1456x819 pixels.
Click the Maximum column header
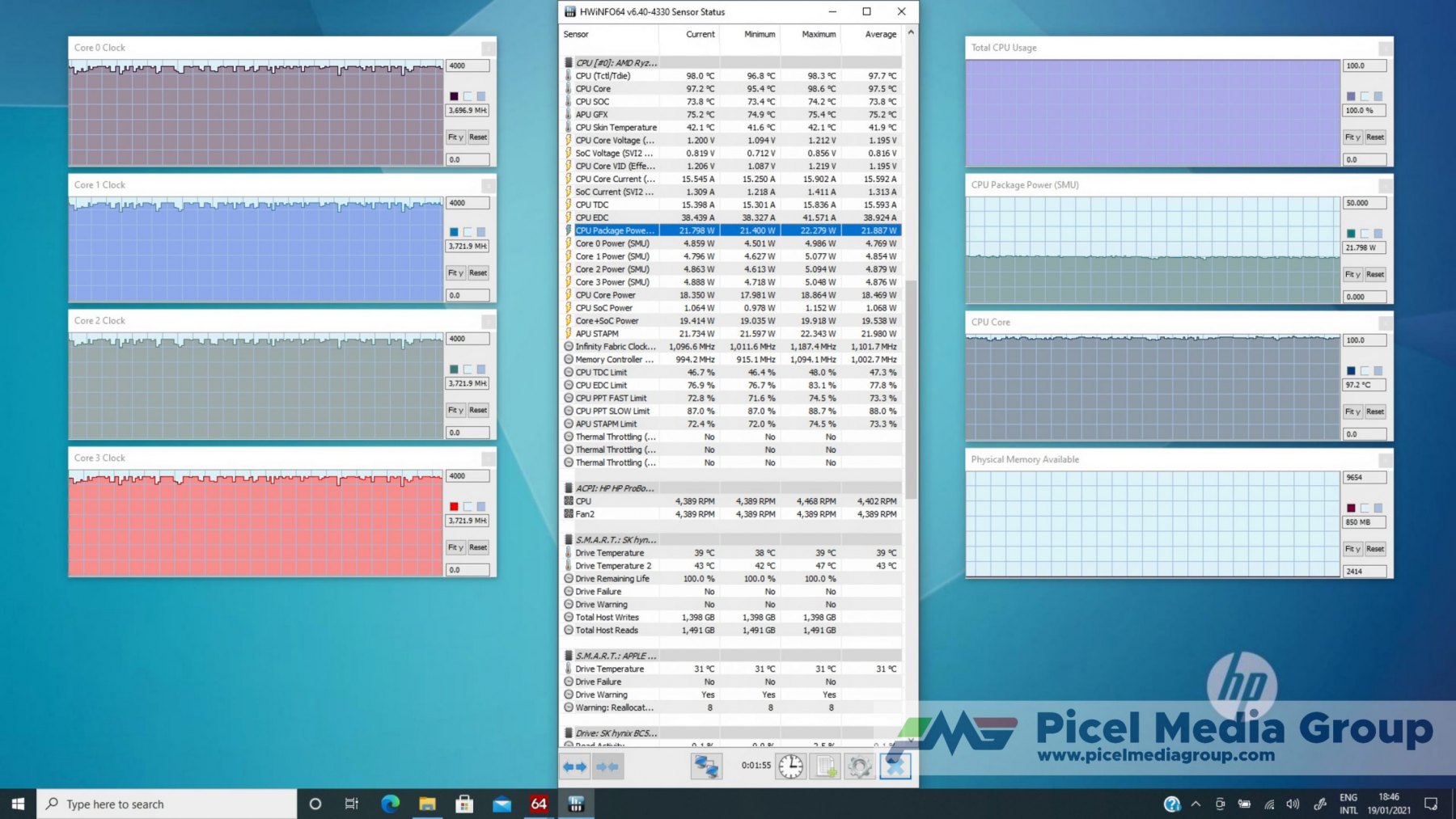[x=818, y=35]
